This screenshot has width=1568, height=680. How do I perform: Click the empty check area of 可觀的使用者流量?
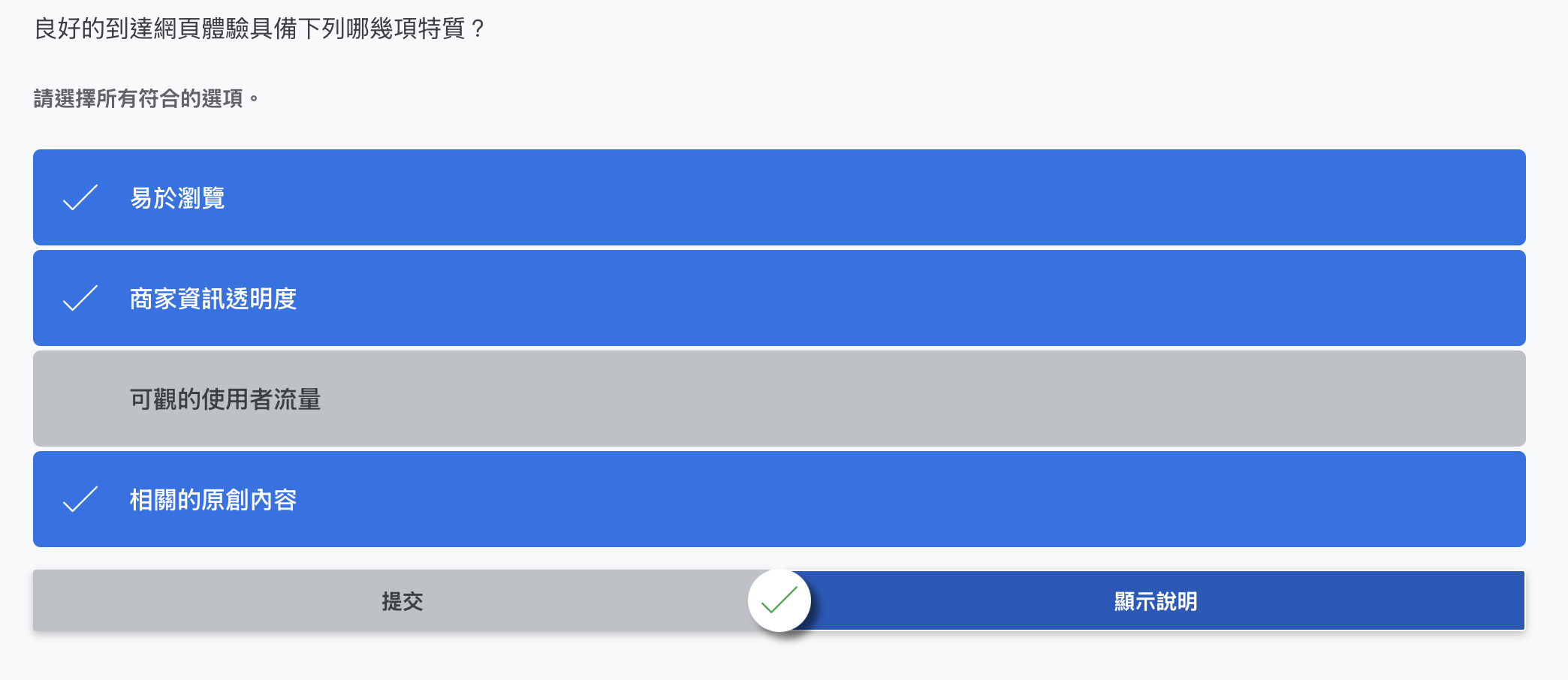tap(80, 399)
